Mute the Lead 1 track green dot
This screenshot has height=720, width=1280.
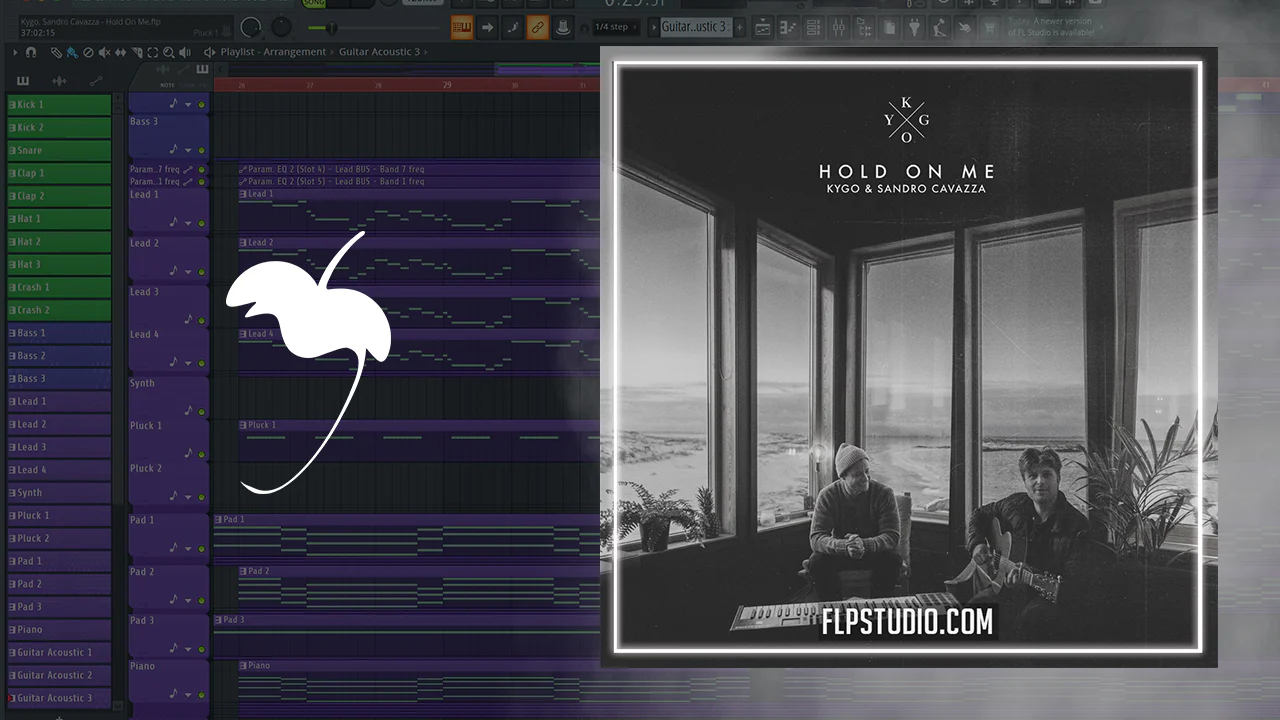(x=201, y=222)
